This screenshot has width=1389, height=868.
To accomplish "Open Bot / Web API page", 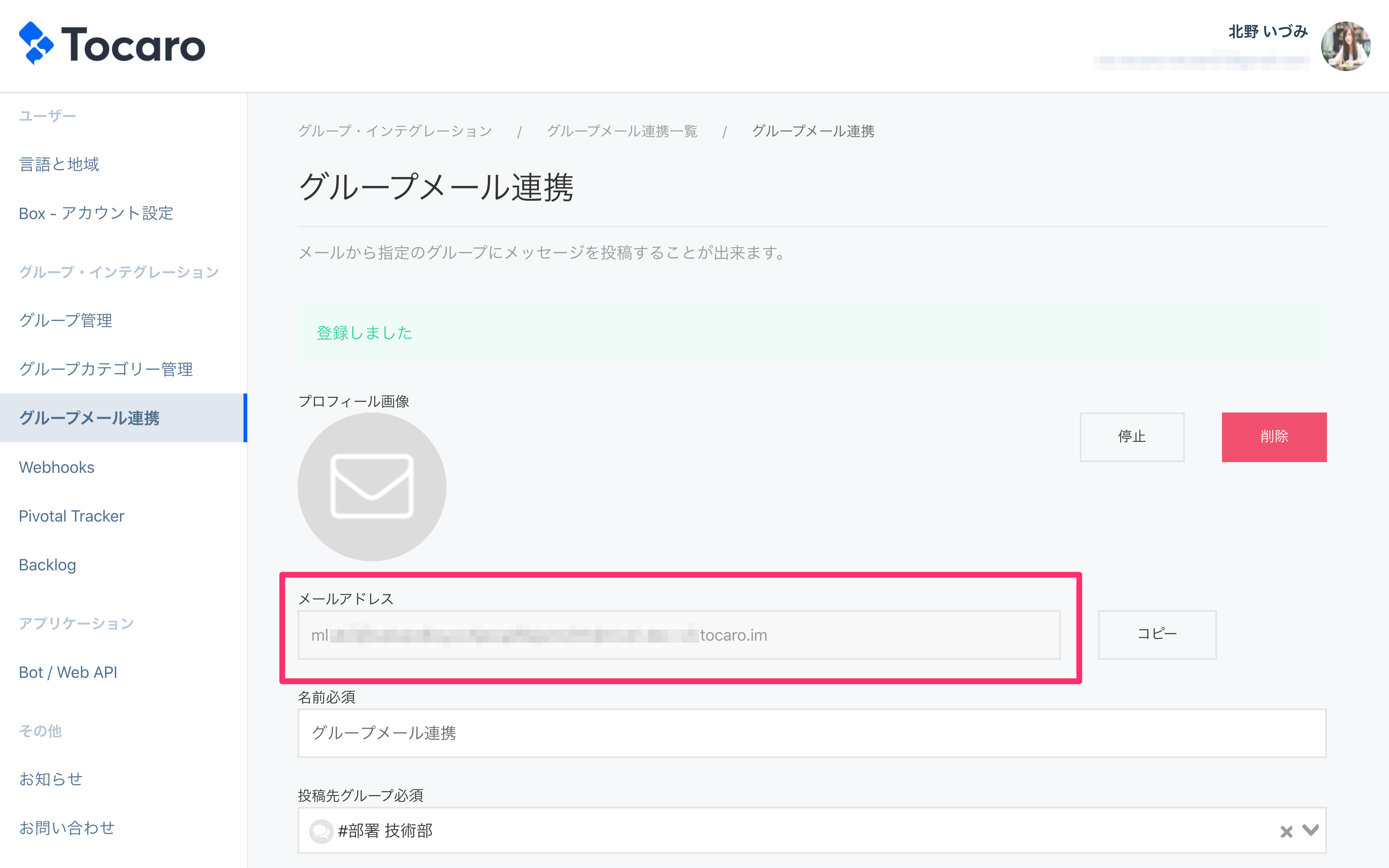I will (x=68, y=672).
